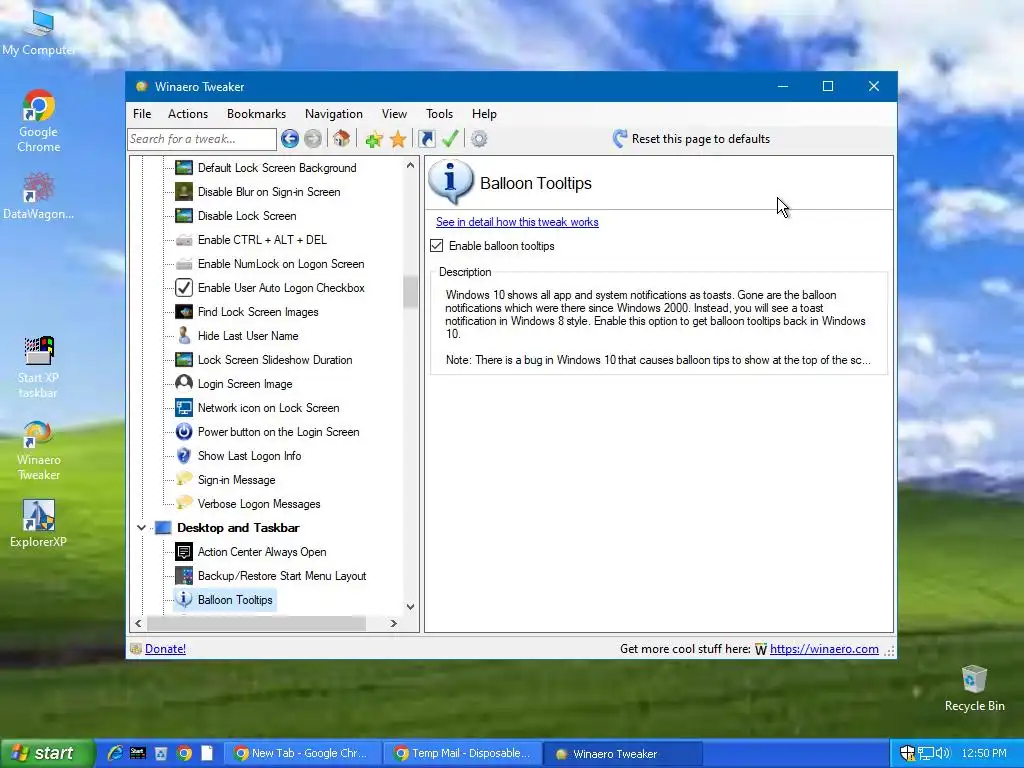Click the Hide Last User Name person icon
The image size is (1024, 768).
pos(184,336)
